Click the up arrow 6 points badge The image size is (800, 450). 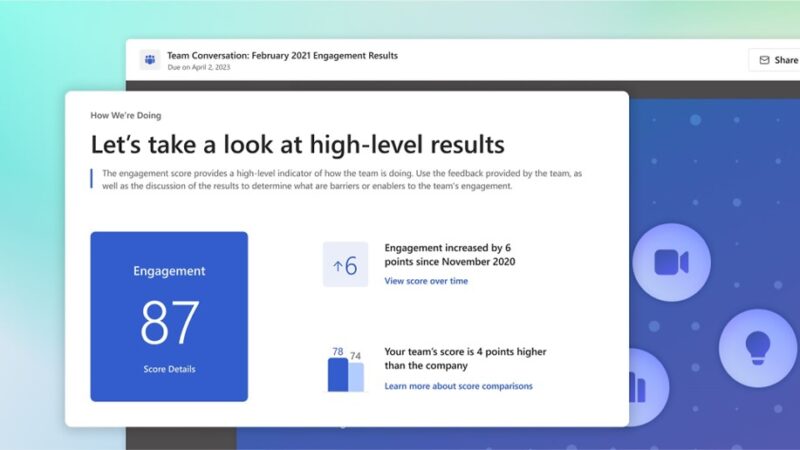pyautogui.click(x=345, y=264)
